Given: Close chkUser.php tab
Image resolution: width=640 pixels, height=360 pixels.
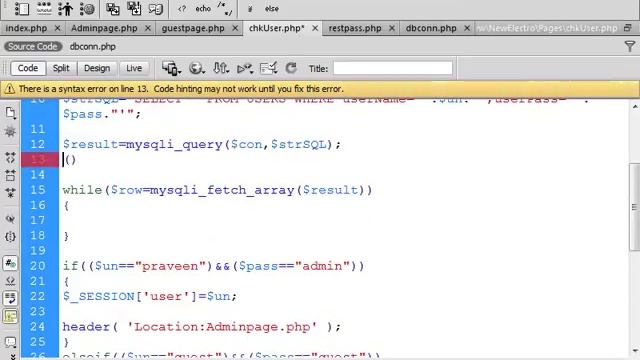Looking at the screenshot, I should point(315,28).
